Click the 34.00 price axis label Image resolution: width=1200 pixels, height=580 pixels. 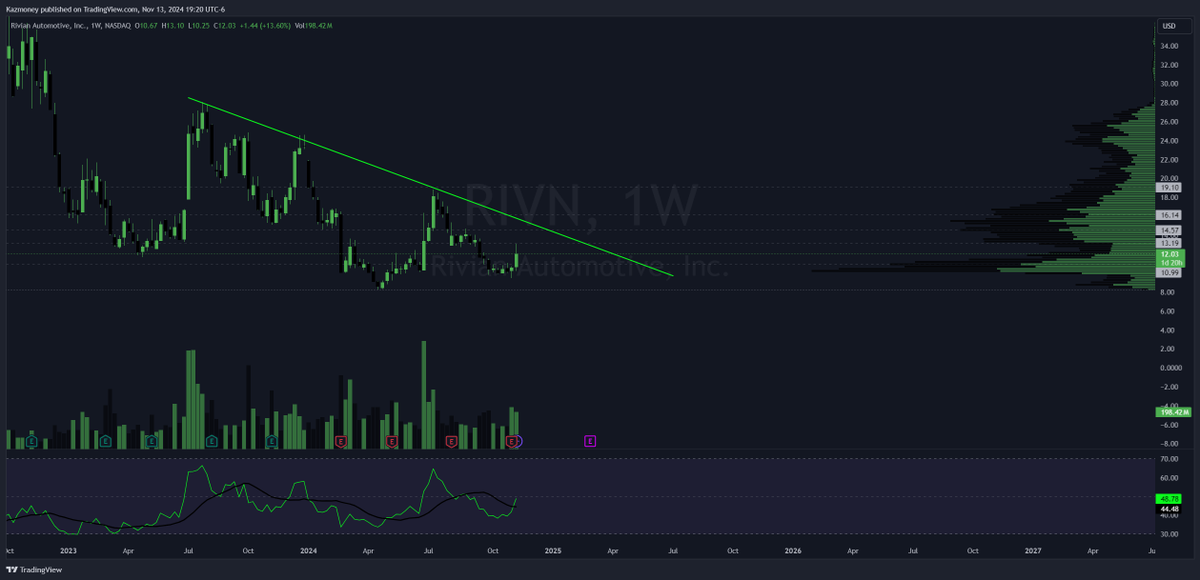tap(1168, 46)
